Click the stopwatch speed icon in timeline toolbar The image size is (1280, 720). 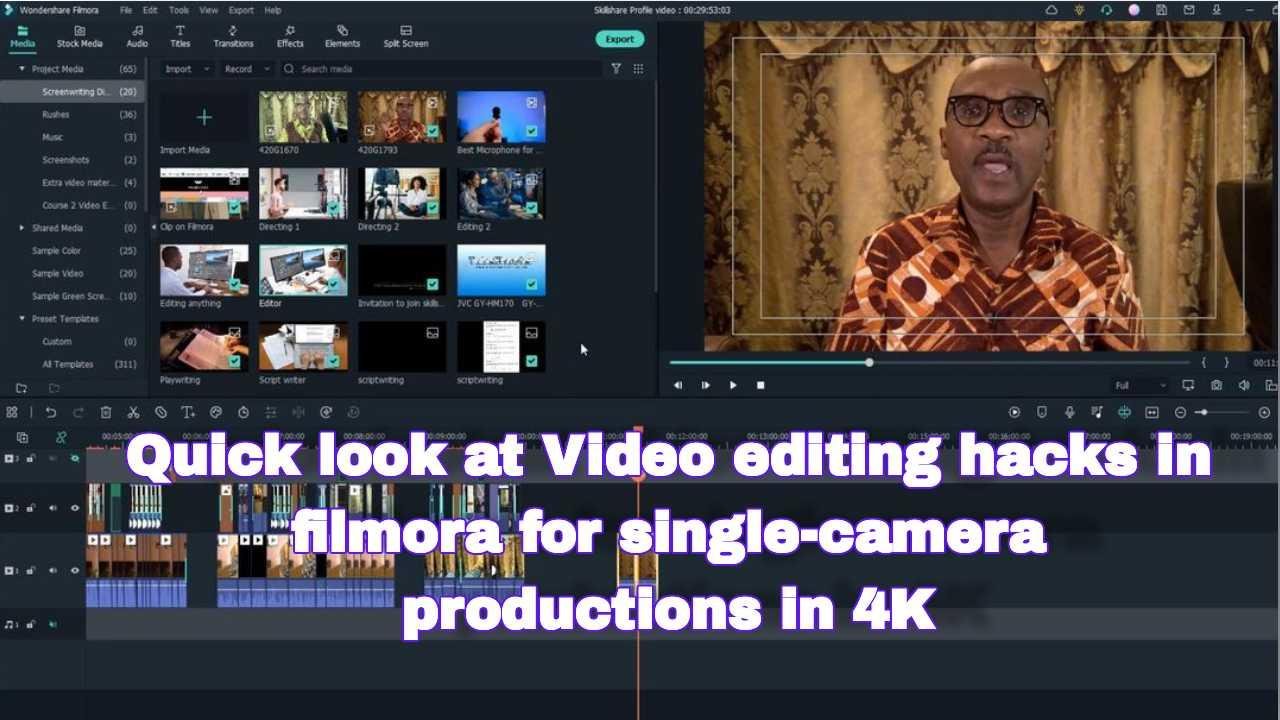243,412
